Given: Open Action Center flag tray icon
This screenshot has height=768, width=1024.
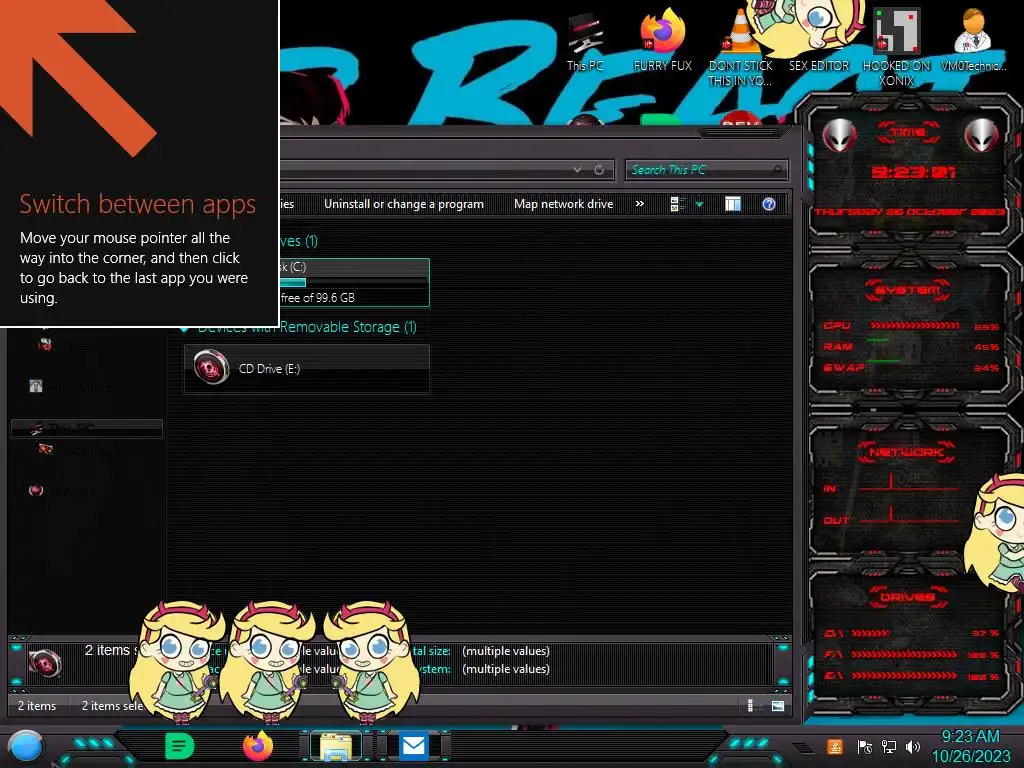Looking at the screenshot, I should [864, 746].
